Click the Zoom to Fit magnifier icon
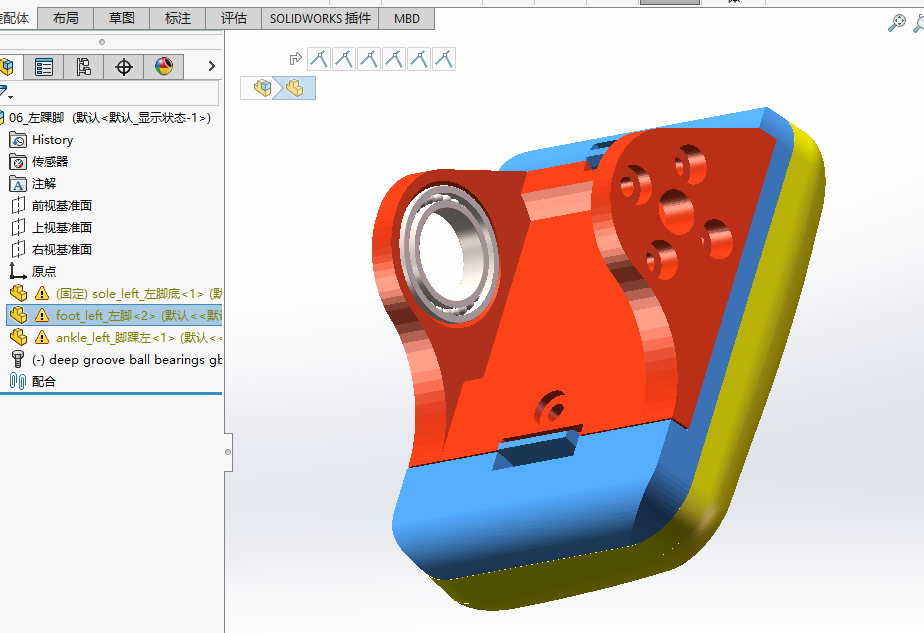Image resolution: width=924 pixels, height=633 pixels. (x=897, y=23)
